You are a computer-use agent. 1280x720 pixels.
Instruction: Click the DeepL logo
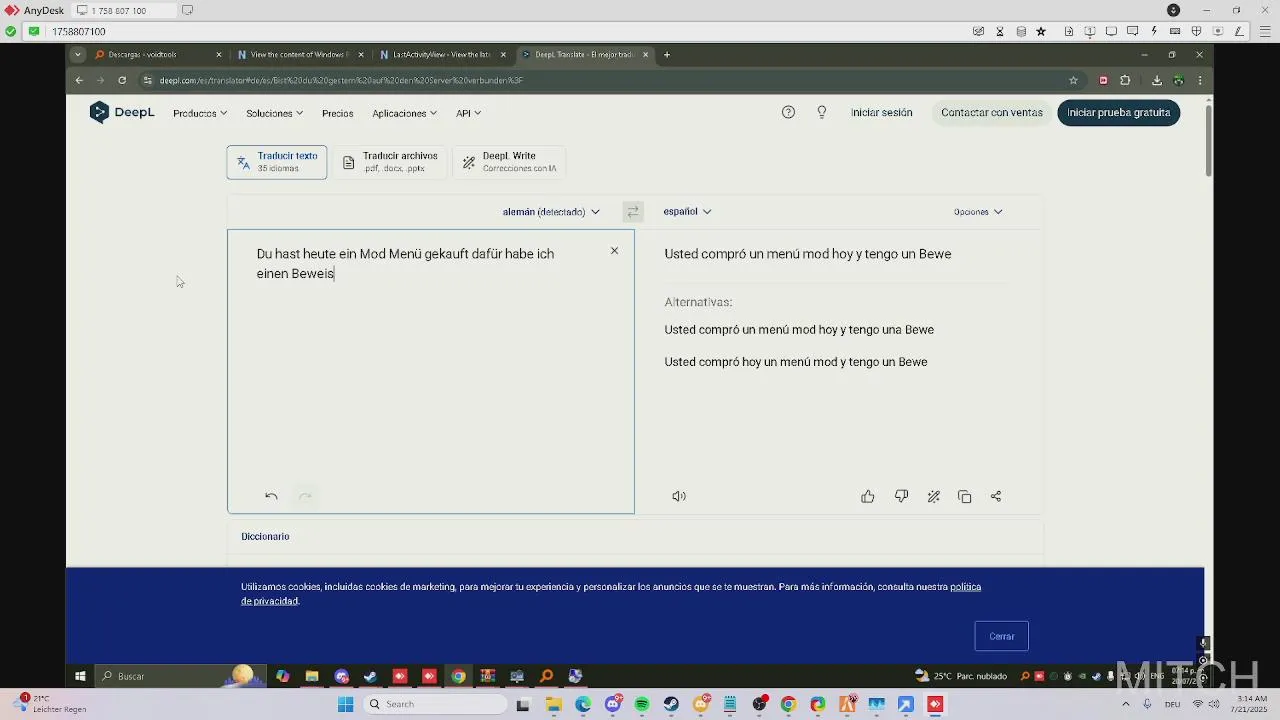coord(122,113)
